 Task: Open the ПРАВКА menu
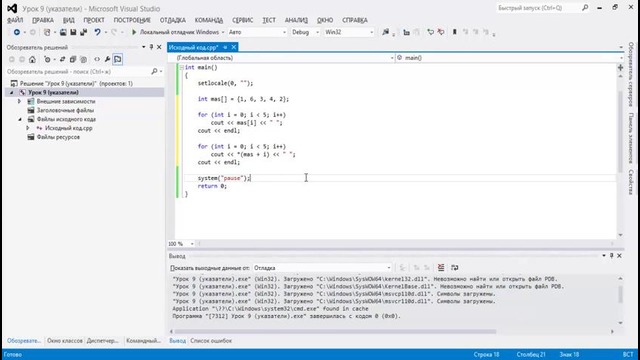(43, 20)
